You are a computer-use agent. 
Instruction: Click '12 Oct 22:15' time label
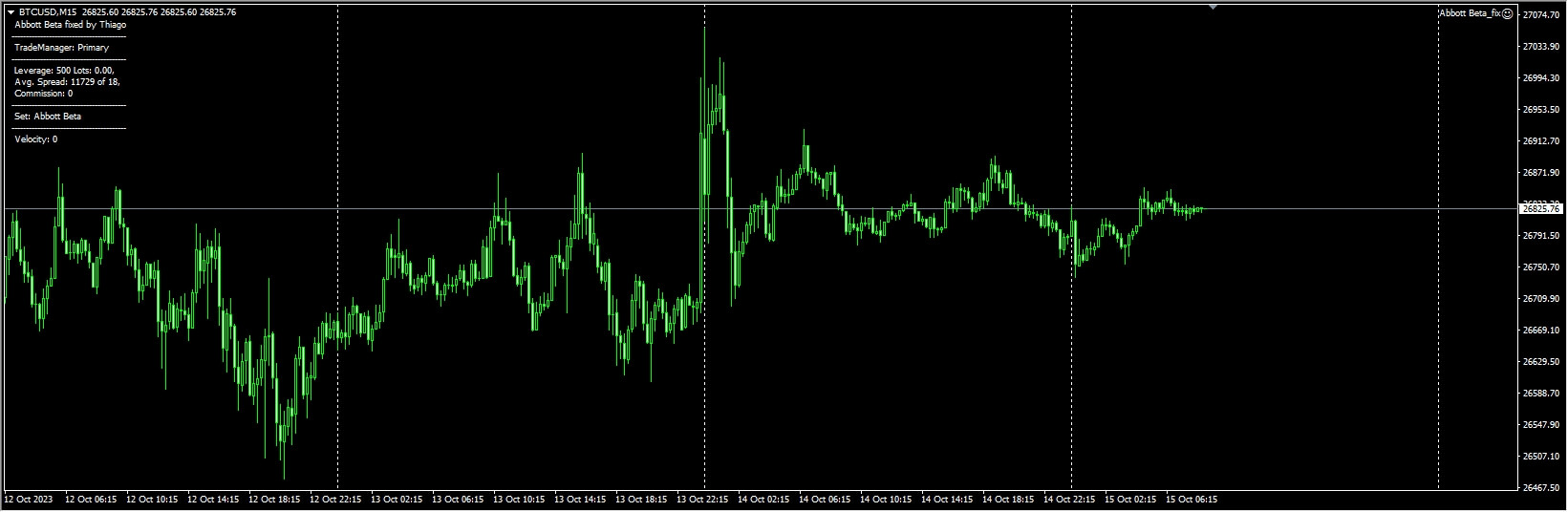click(335, 499)
